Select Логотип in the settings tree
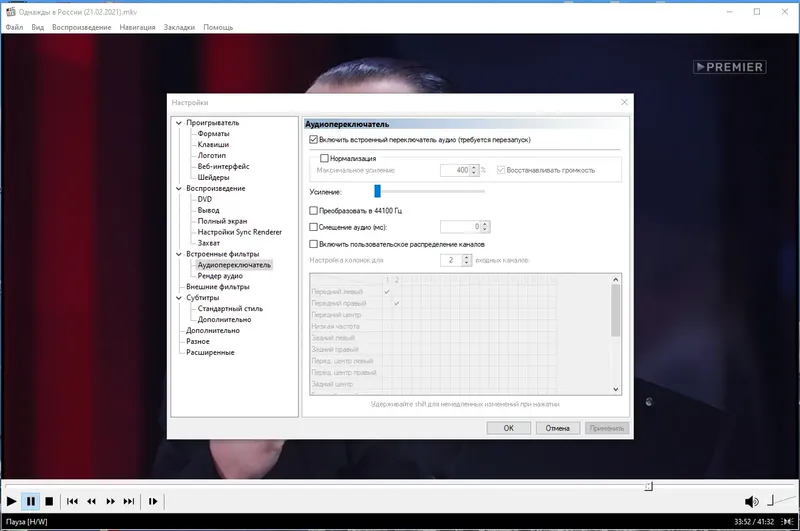 click(212, 155)
